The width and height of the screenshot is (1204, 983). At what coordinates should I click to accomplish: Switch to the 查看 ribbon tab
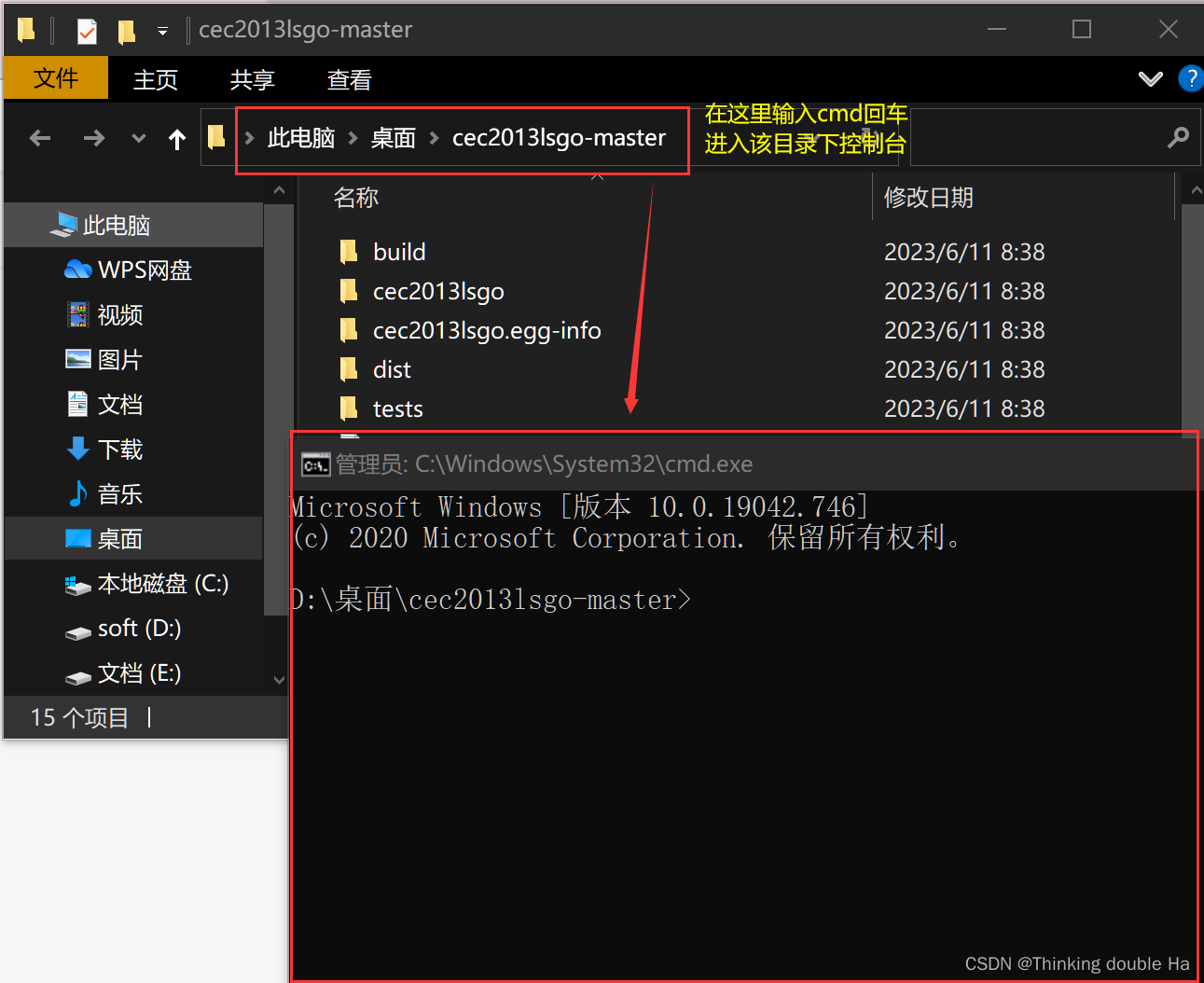click(x=349, y=80)
